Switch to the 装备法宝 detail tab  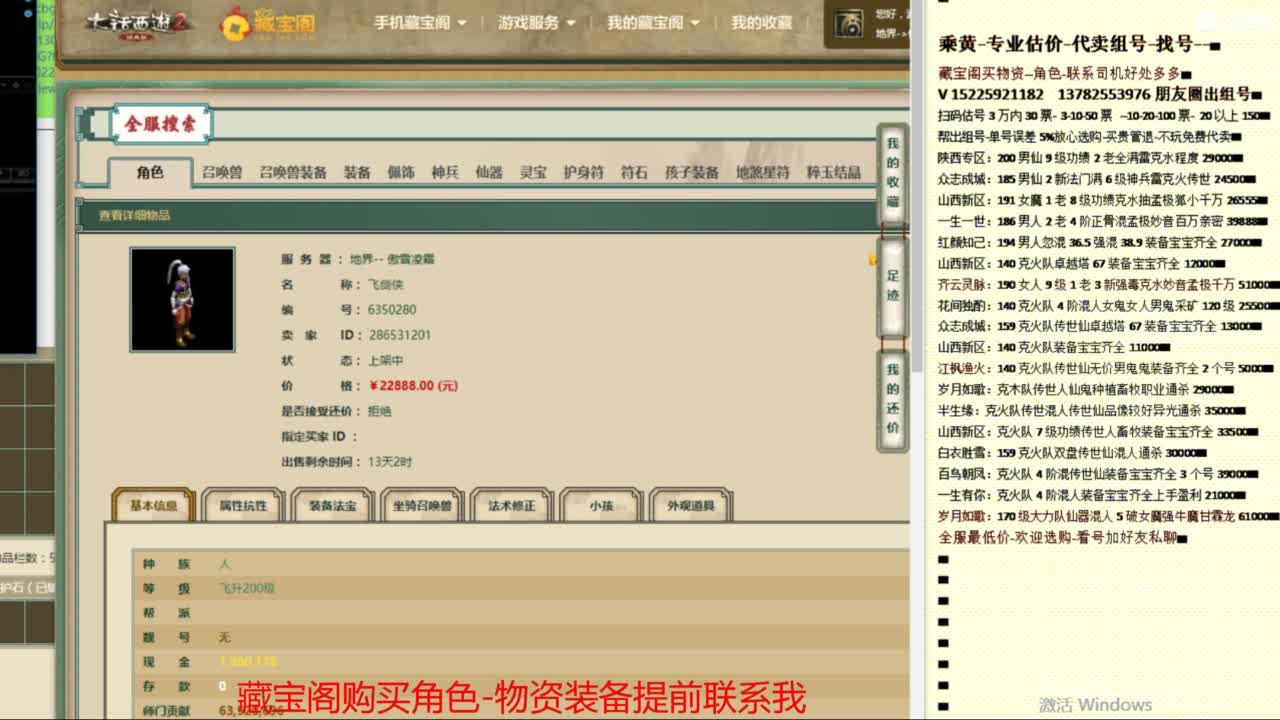click(332, 505)
